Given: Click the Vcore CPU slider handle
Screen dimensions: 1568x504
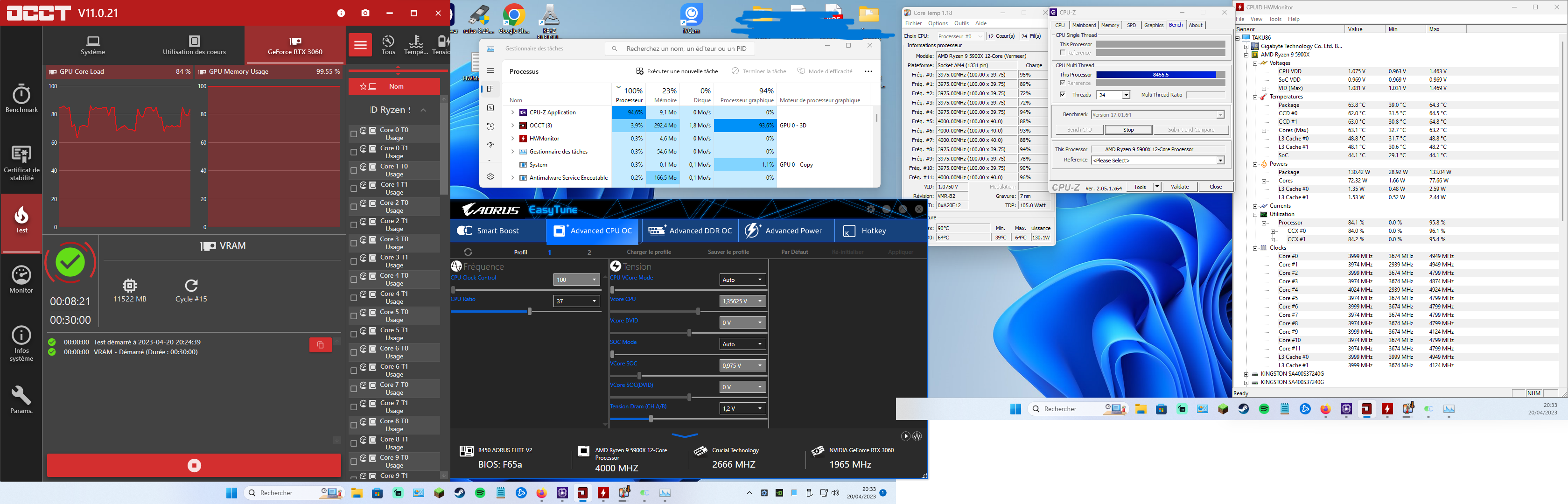Looking at the screenshot, I should point(698,311).
